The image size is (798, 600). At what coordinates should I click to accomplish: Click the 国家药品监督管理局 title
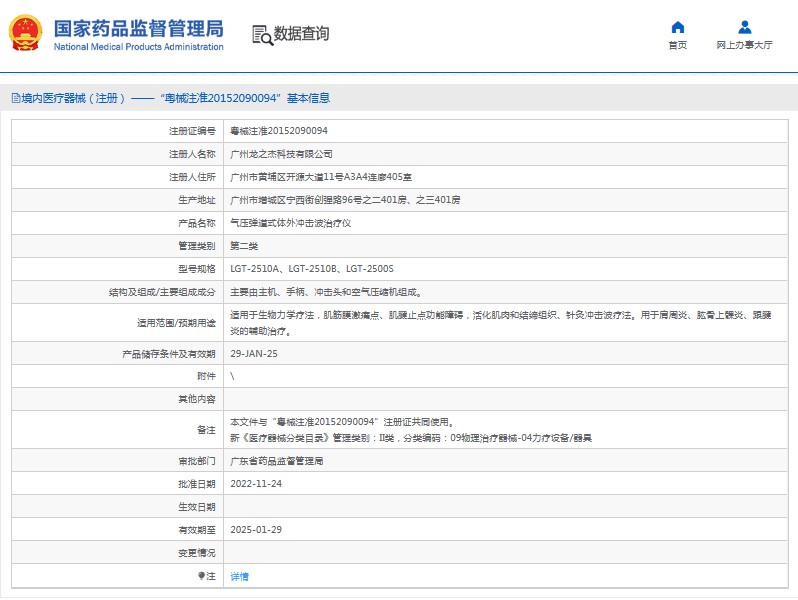(138, 28)
